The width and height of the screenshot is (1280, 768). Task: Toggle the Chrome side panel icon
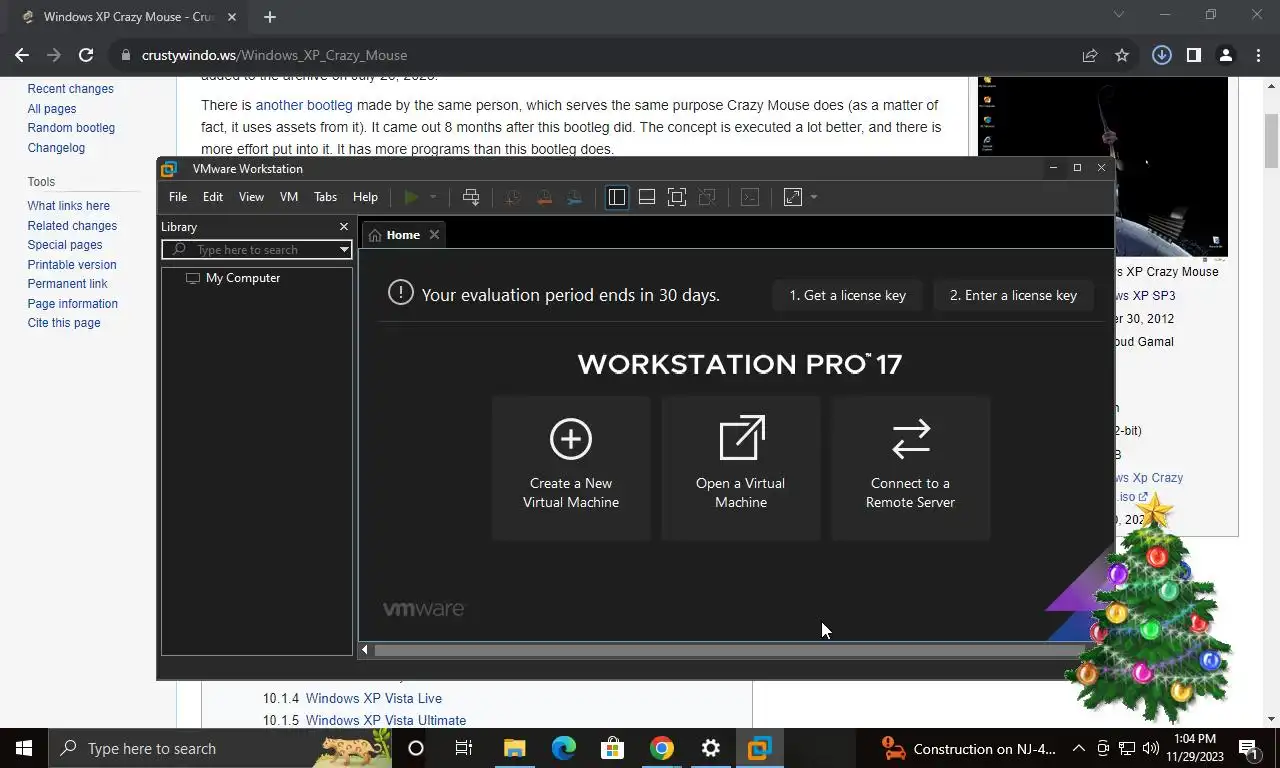click(1193, 55)
